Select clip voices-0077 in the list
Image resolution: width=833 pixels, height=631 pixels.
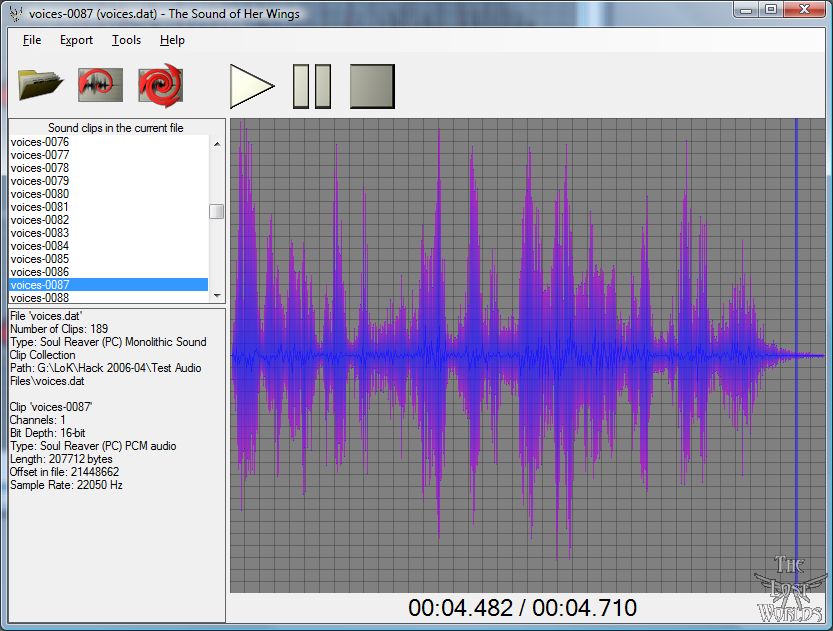point(108,155)
